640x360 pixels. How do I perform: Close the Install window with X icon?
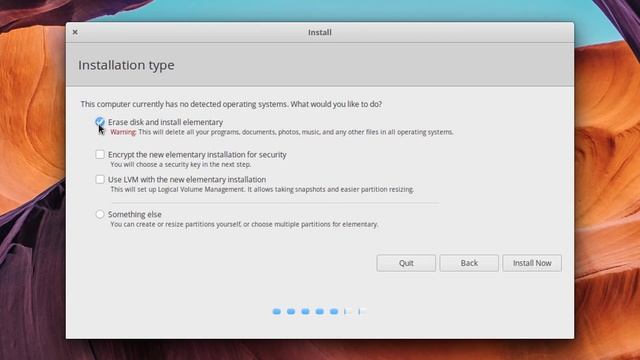tap(75, 32)
